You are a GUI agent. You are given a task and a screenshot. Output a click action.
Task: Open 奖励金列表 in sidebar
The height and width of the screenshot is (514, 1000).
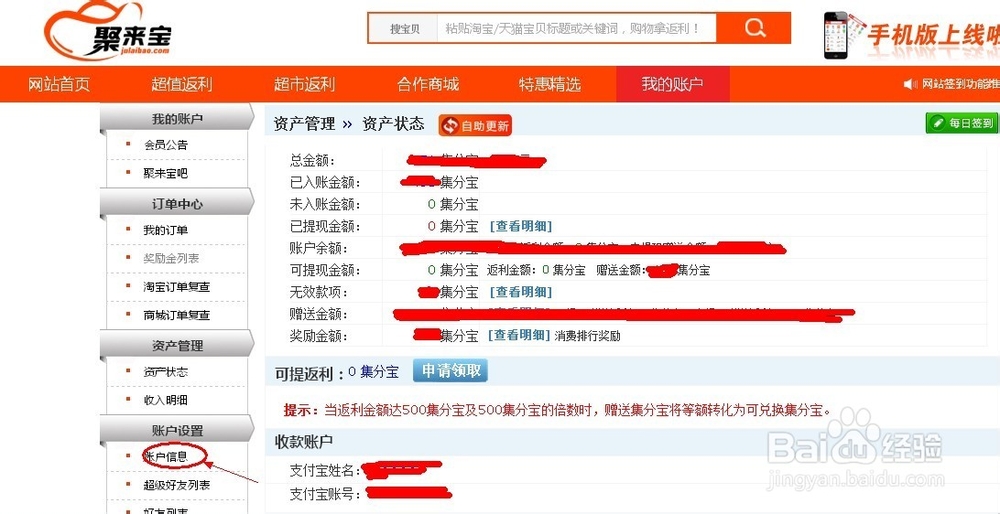[x=172, y=258]
